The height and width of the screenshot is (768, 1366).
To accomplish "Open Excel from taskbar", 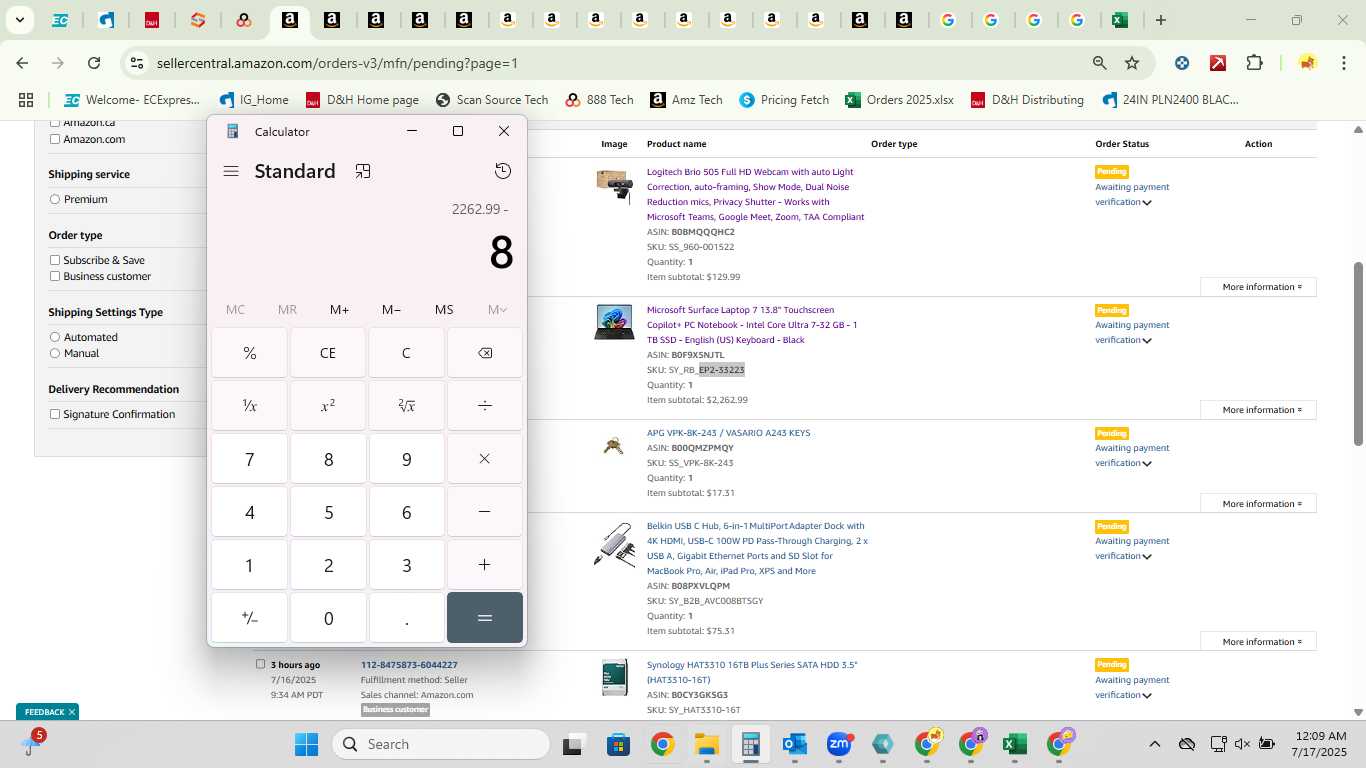I will [1015, 744].
